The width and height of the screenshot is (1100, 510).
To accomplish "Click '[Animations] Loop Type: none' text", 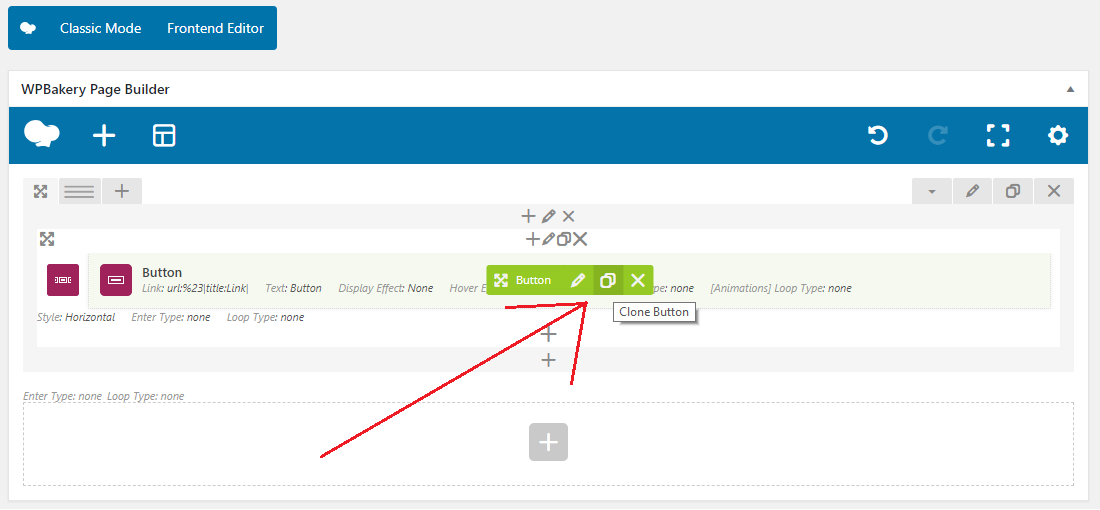I will pyautogui.click(x=781, y=288).
